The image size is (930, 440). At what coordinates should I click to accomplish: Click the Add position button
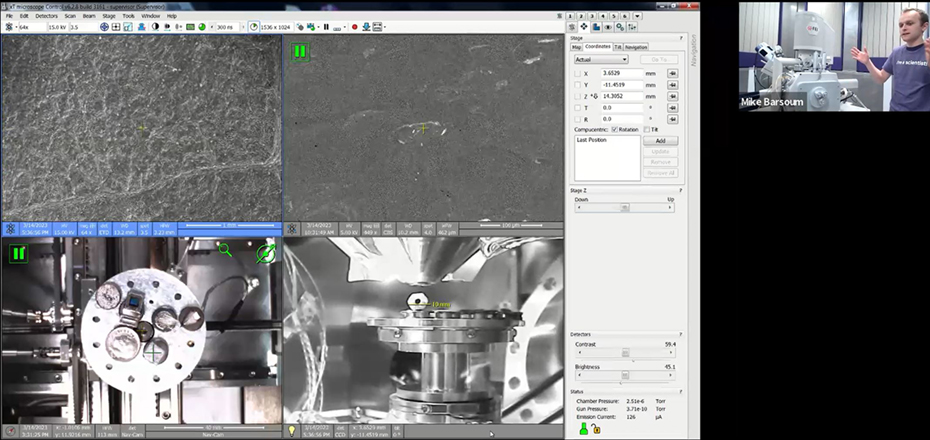coord(660,141)
